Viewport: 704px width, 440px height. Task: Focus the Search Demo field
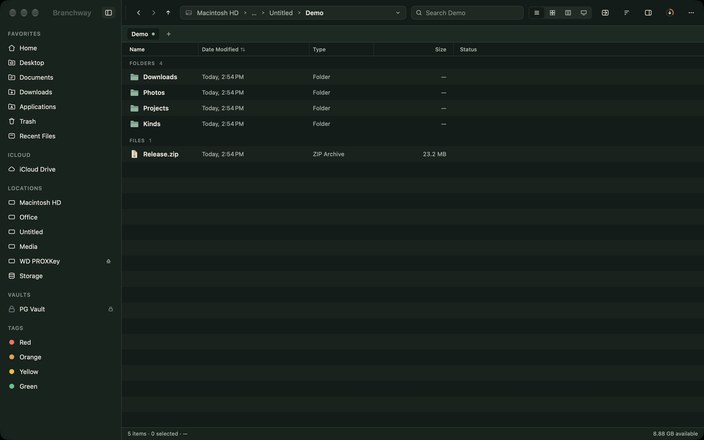467,13
